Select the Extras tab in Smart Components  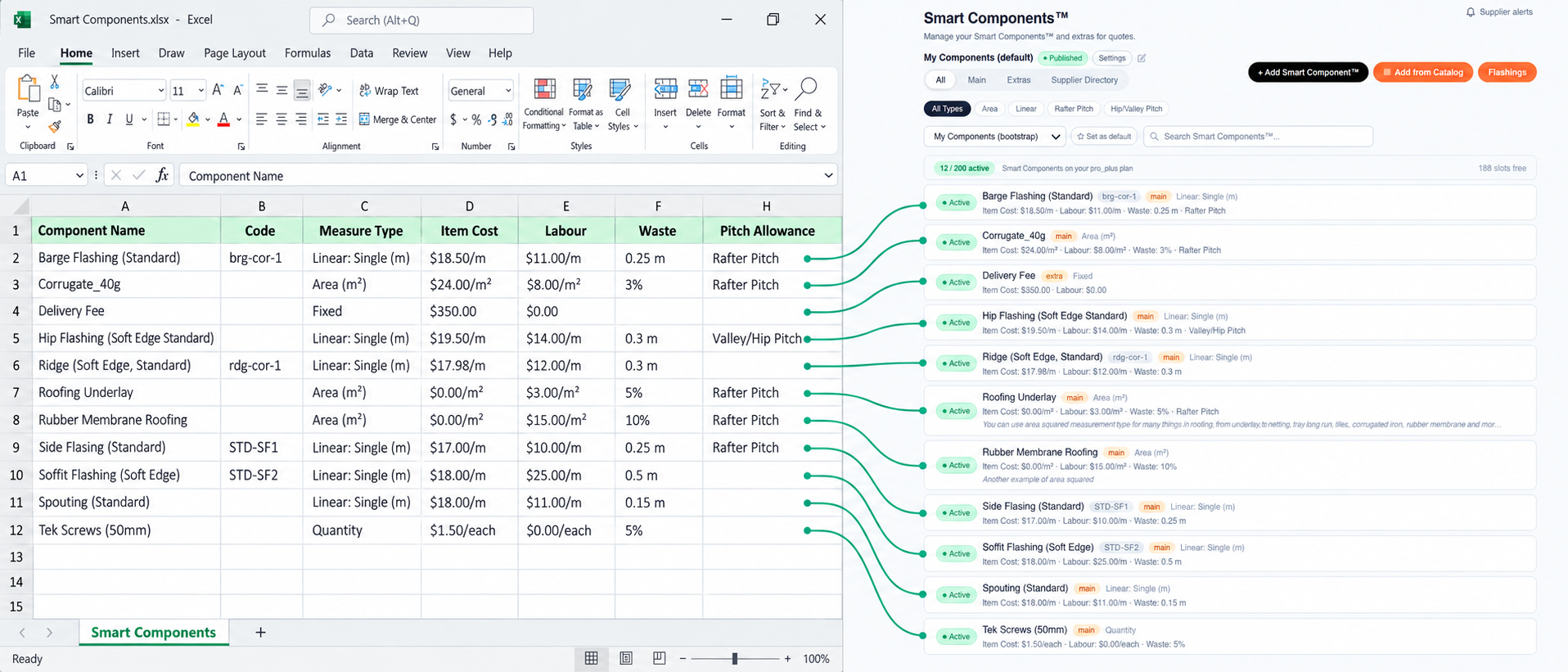pyautogui.click(x=1018, y=80)
